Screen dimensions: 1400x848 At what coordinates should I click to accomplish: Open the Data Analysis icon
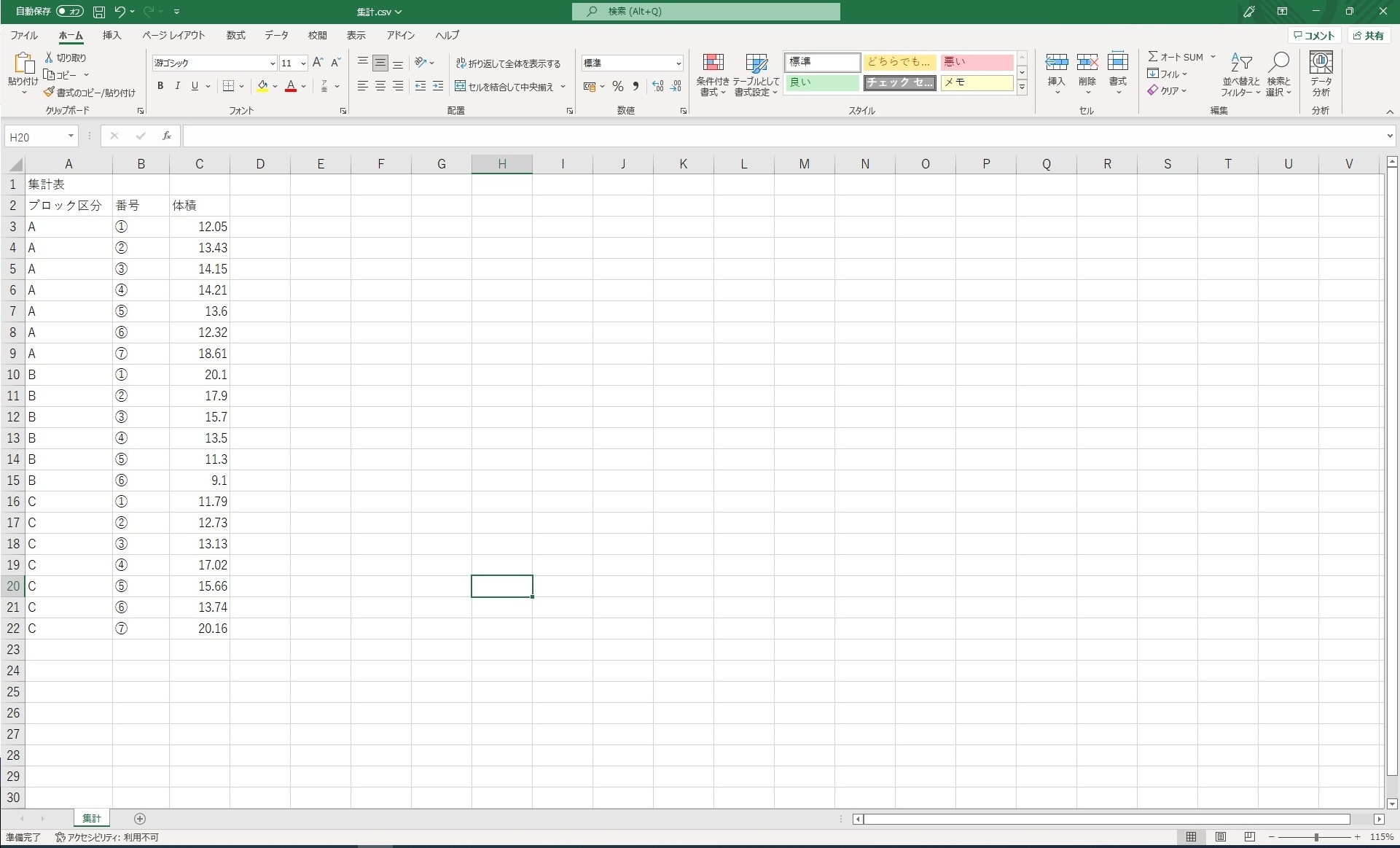point(1321,63)
